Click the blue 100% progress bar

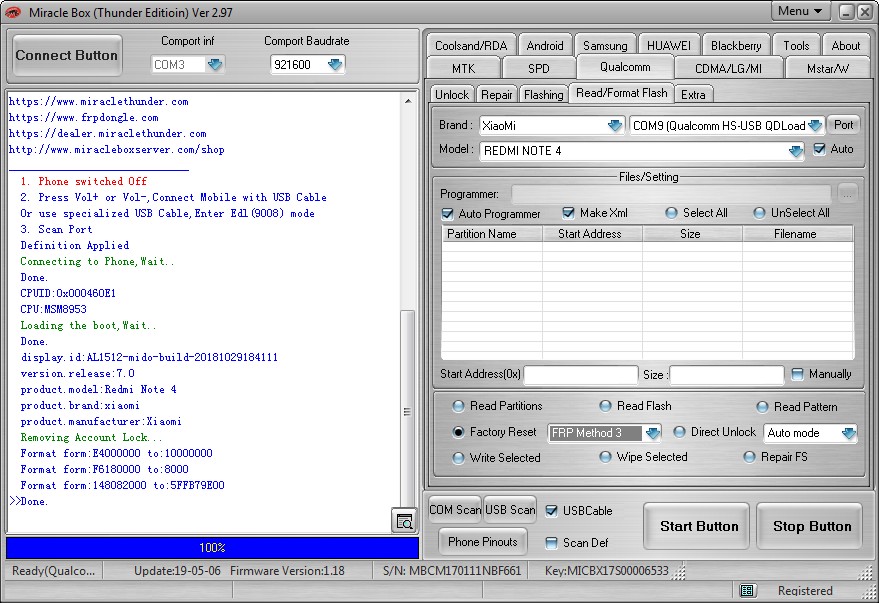tap(212, 548)
